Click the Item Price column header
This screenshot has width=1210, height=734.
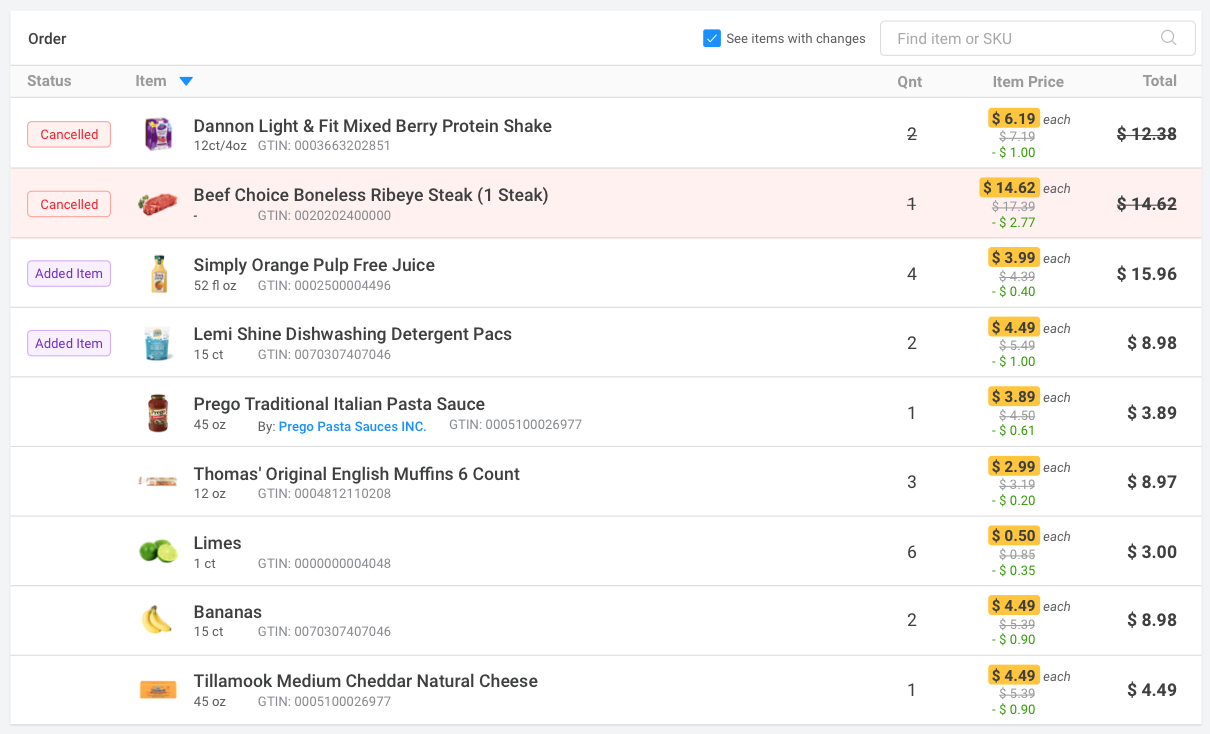tap(1027, 82)
